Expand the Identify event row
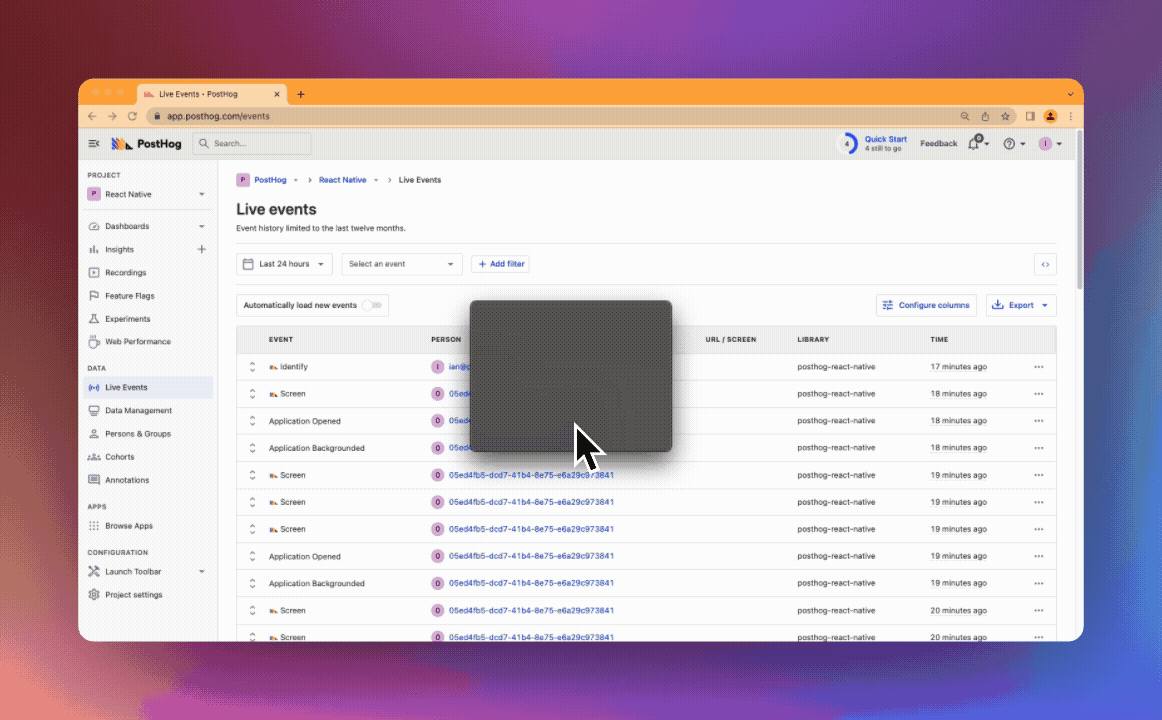The image size is (1162, 720). point(253,367)
